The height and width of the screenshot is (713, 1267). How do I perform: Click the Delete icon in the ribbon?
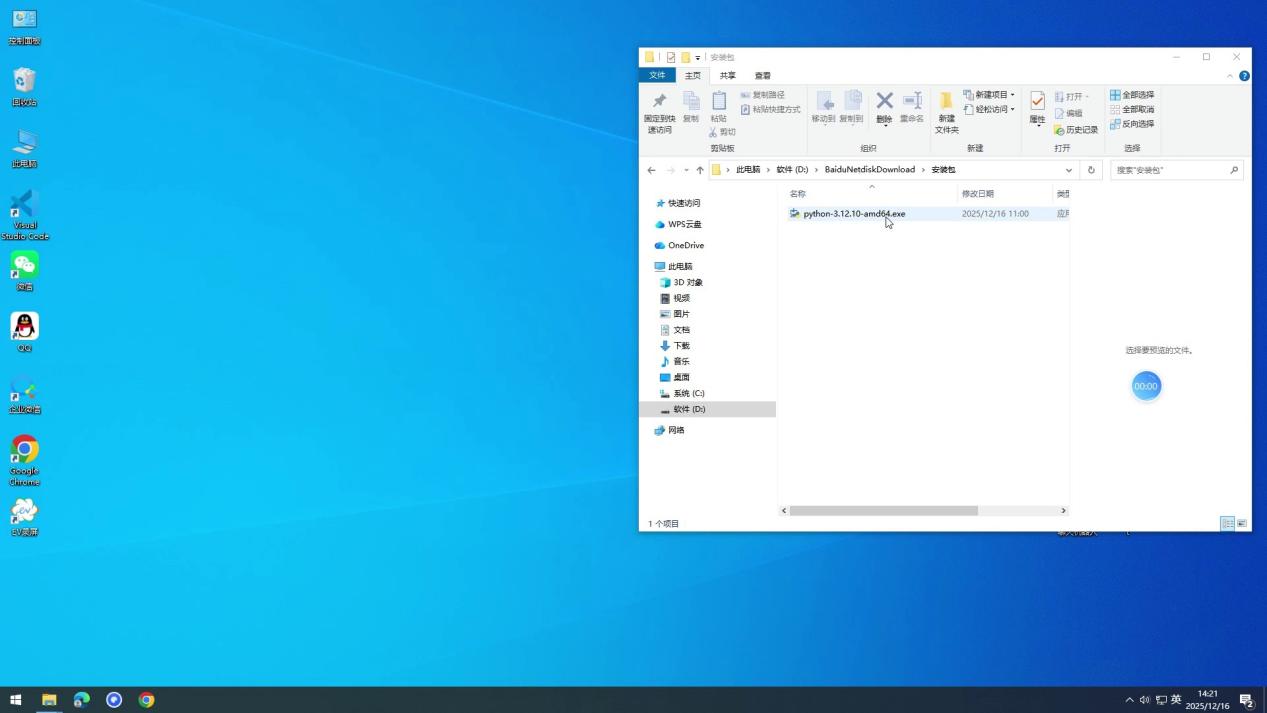tap(884, 106)
